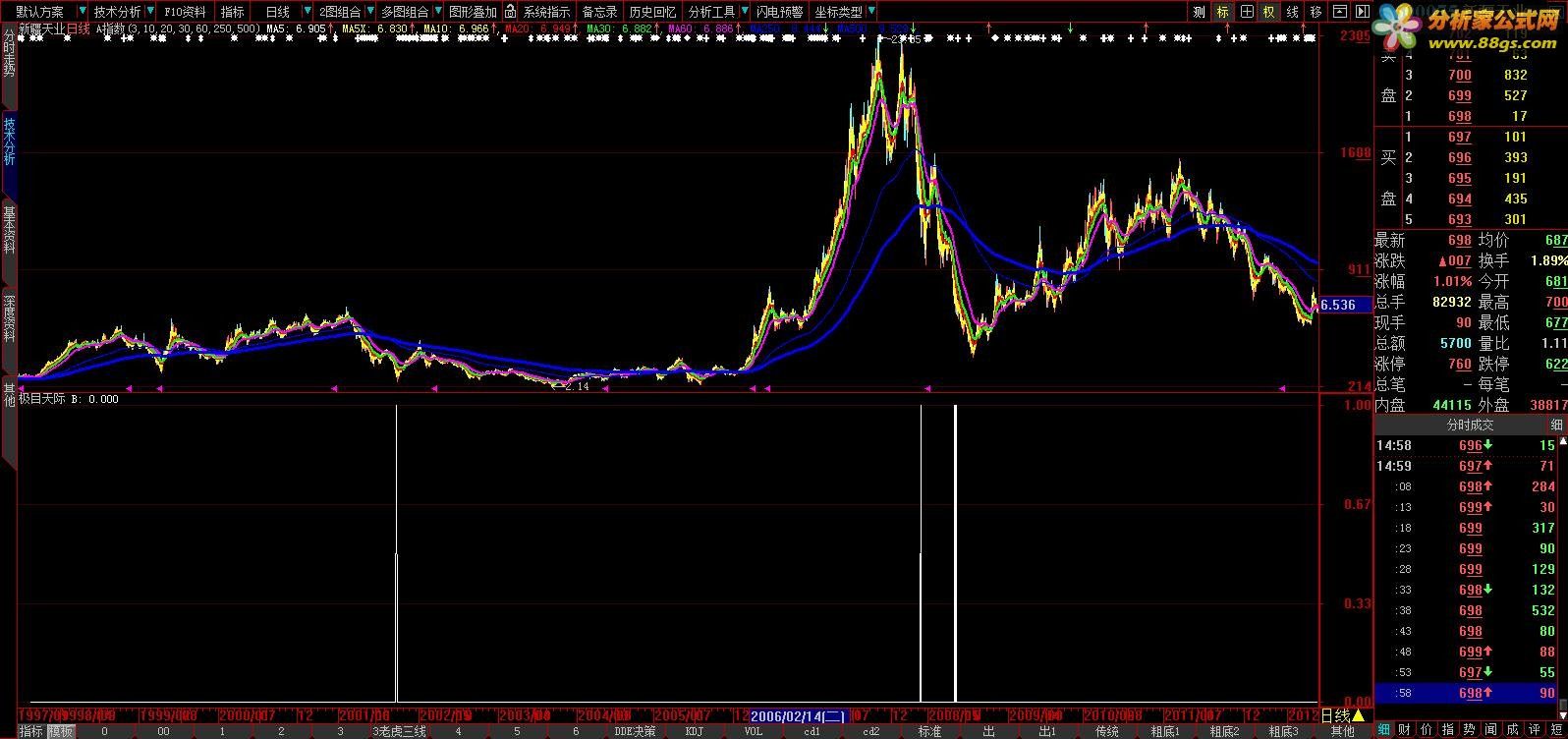
Task: Click the 默认方案 menu button
Action: (39, 12)
